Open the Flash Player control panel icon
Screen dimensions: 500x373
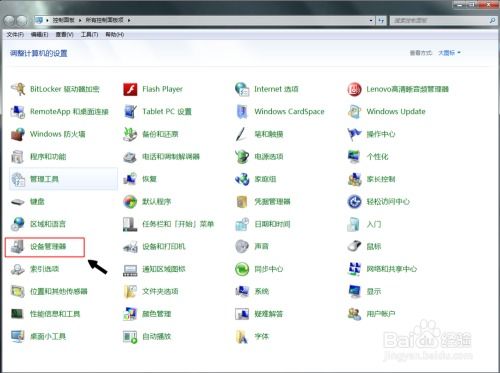[130, 89]
